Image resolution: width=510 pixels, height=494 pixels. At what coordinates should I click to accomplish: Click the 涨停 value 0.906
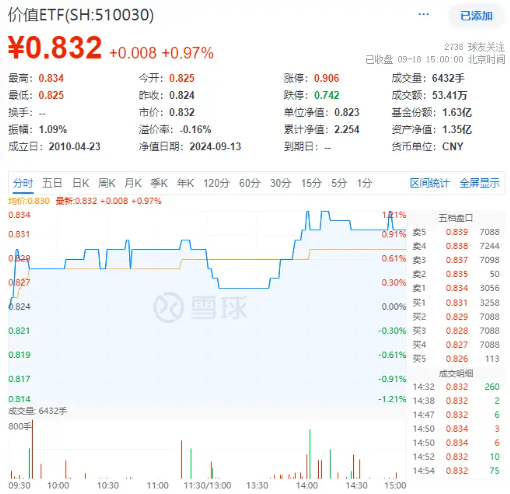tap(326, 78)
